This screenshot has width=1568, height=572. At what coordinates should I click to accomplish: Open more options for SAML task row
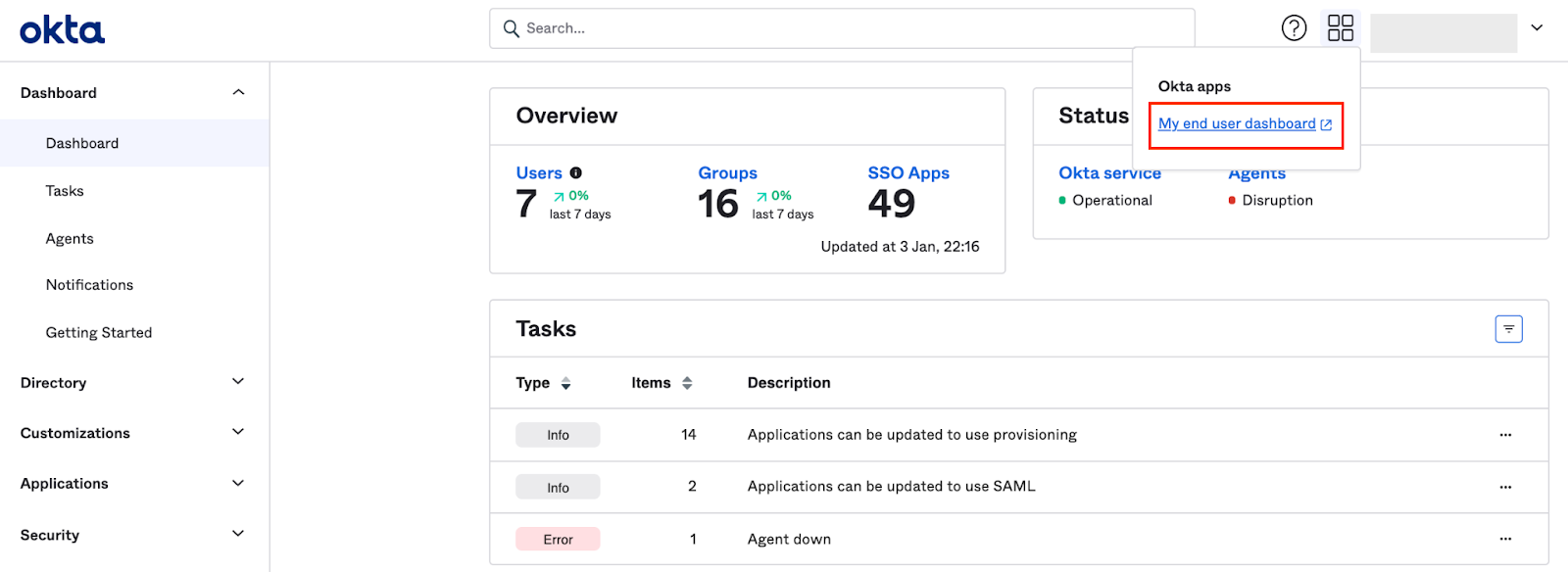coord(1505,487)
